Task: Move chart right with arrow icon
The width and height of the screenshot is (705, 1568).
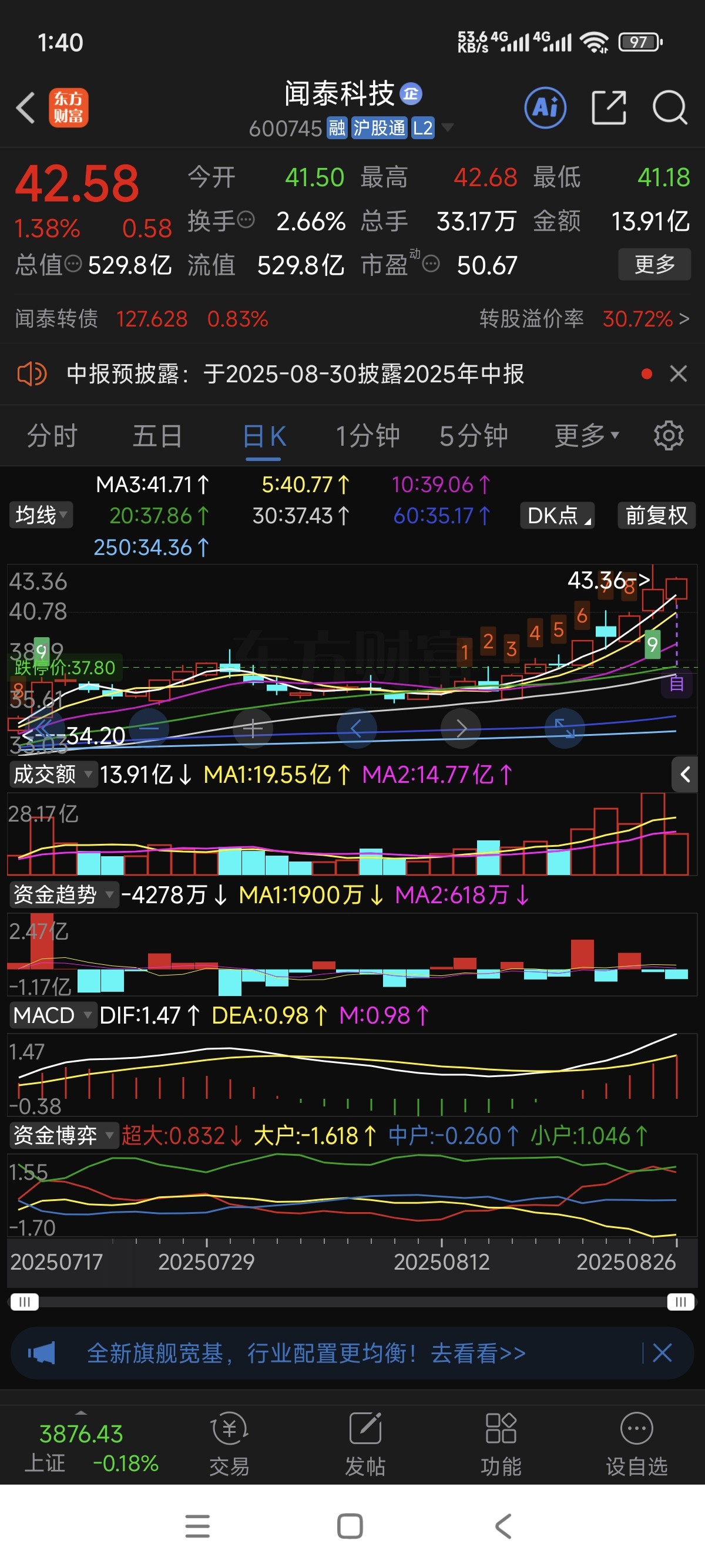Action: pyautogui.click(x=461, y=728)
